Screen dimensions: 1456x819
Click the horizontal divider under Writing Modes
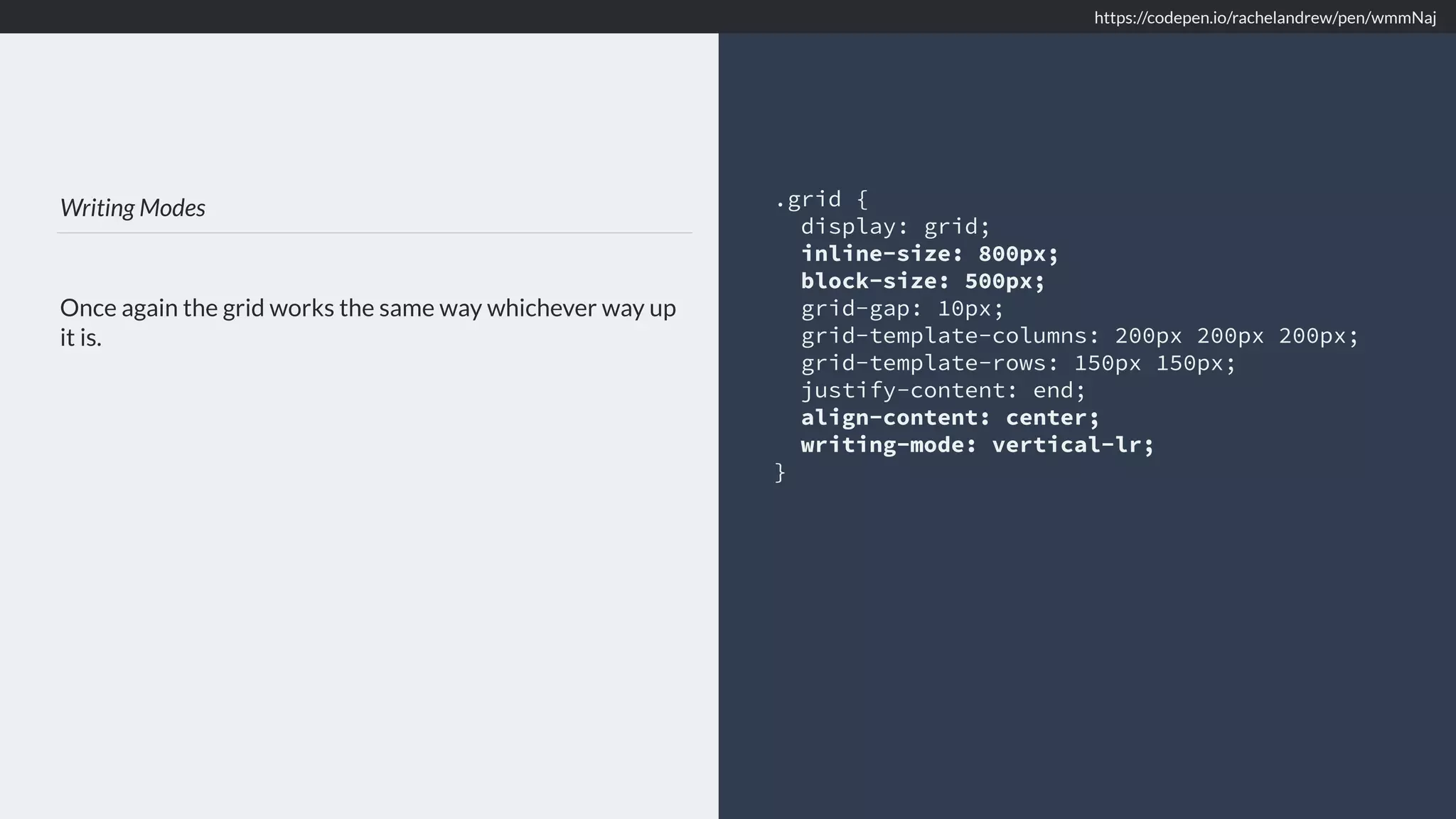(x=375, y=232)
